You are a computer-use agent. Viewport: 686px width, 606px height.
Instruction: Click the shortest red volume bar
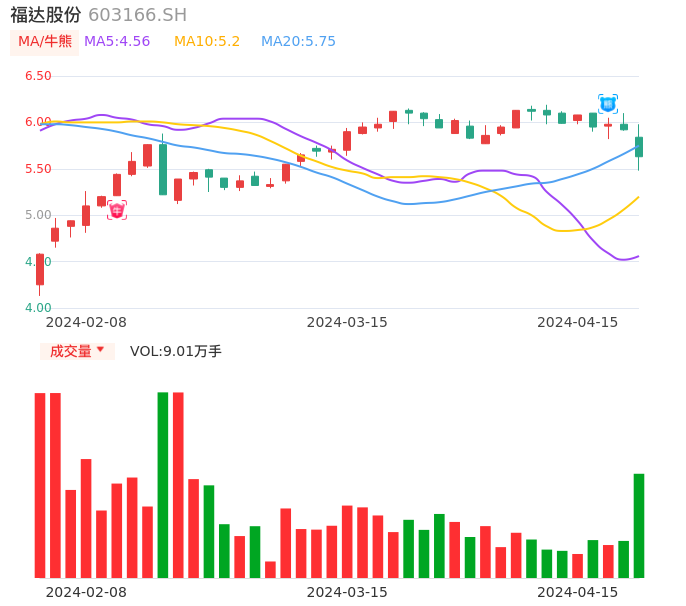pos(270,569)
